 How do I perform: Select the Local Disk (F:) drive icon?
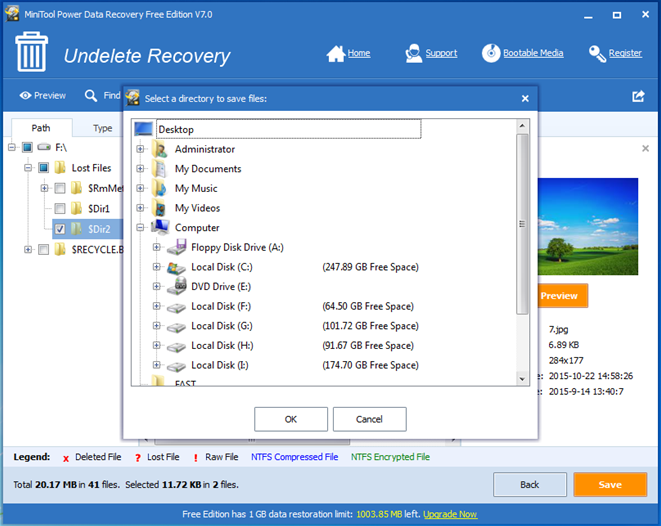pos(177,308)
